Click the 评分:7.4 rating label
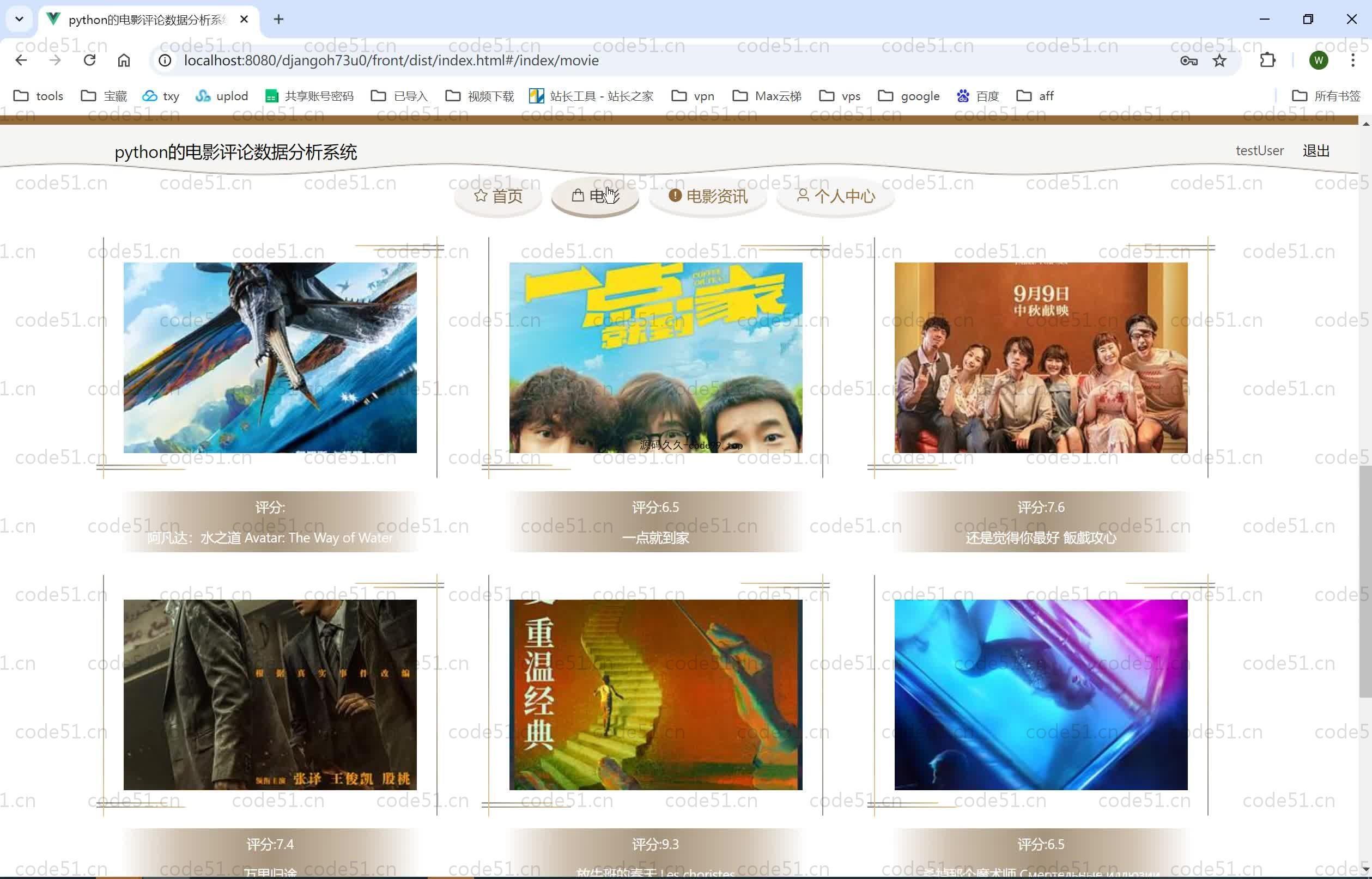1372x879 pixels. (x=270, y=844)
